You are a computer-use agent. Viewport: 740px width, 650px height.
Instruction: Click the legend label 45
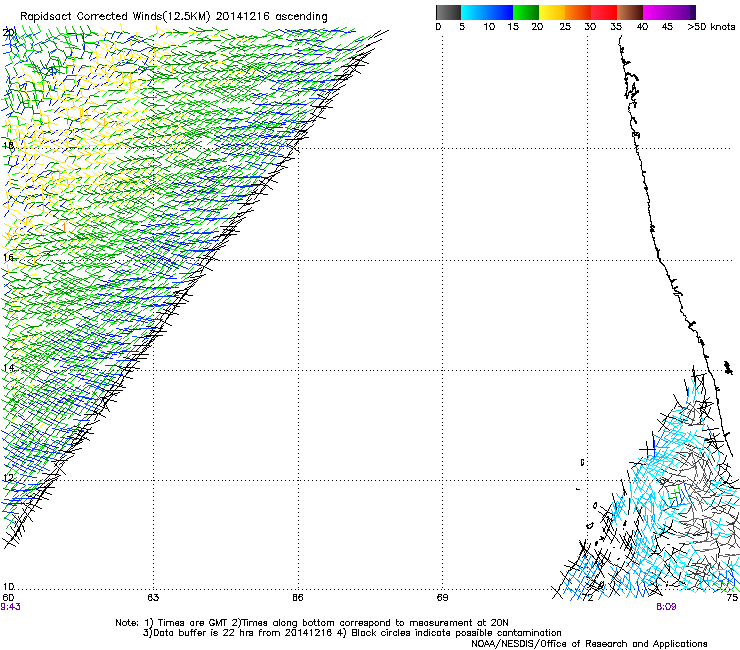667,27
